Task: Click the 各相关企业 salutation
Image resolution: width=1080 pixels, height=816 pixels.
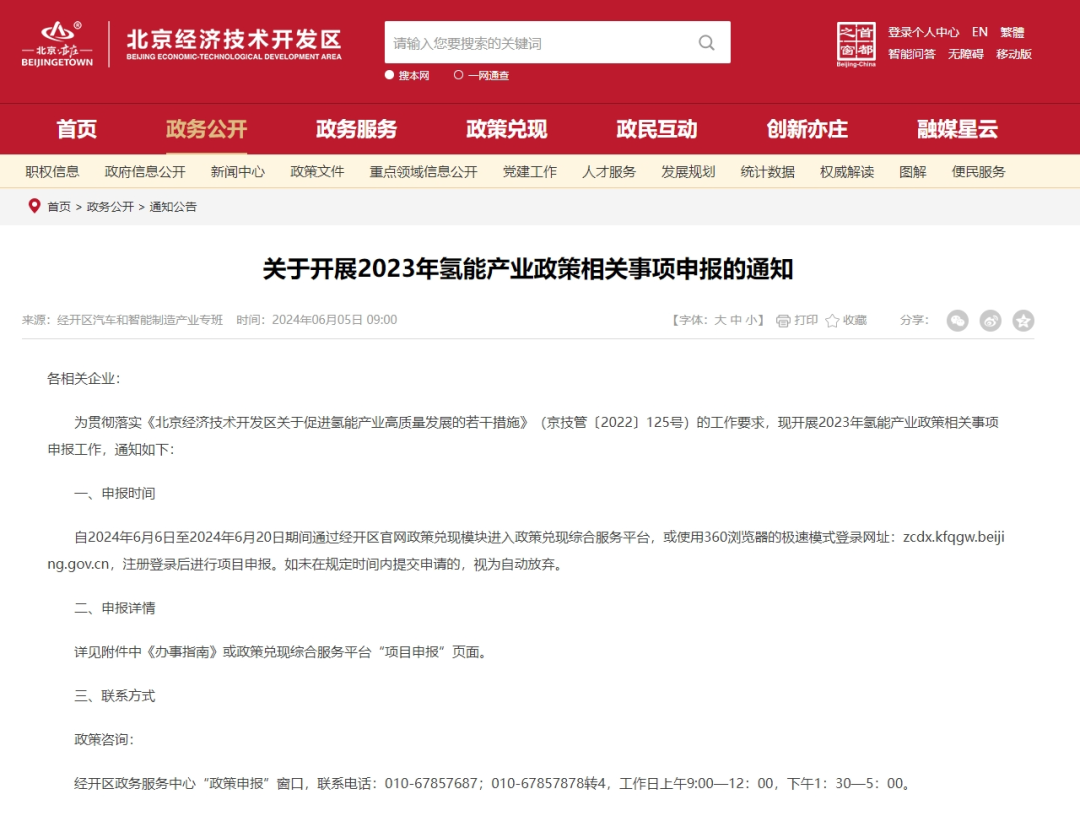Action: 83,378
